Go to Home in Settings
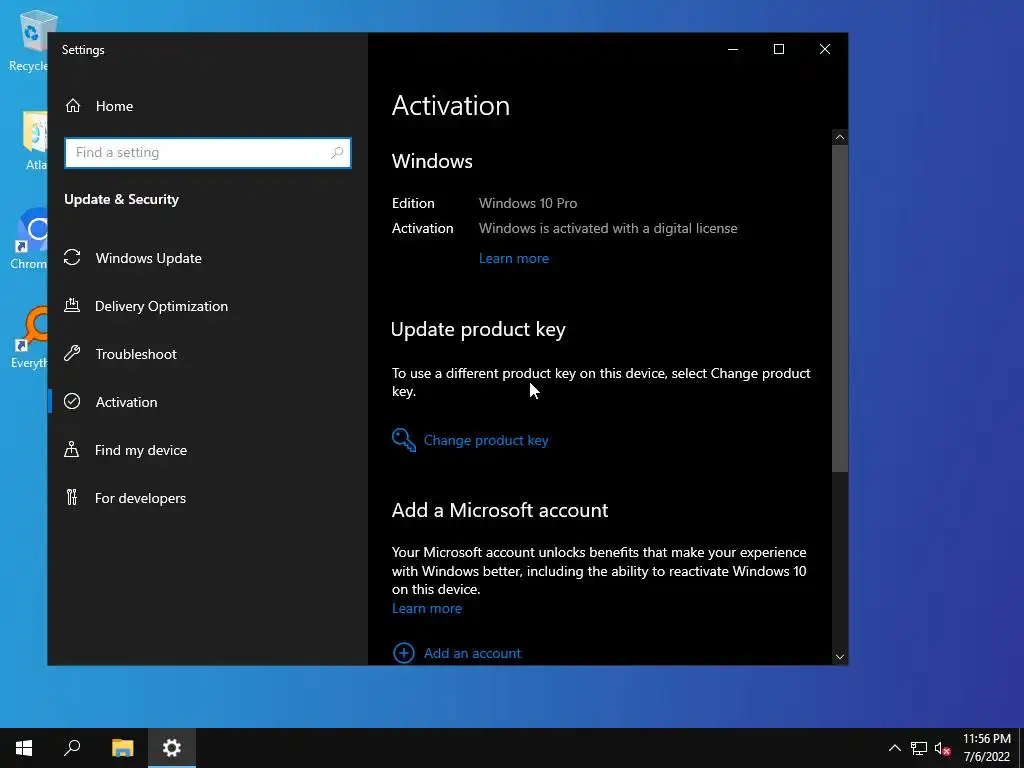The width and height of the screenshot is (1024, 768). coord(208,106)
